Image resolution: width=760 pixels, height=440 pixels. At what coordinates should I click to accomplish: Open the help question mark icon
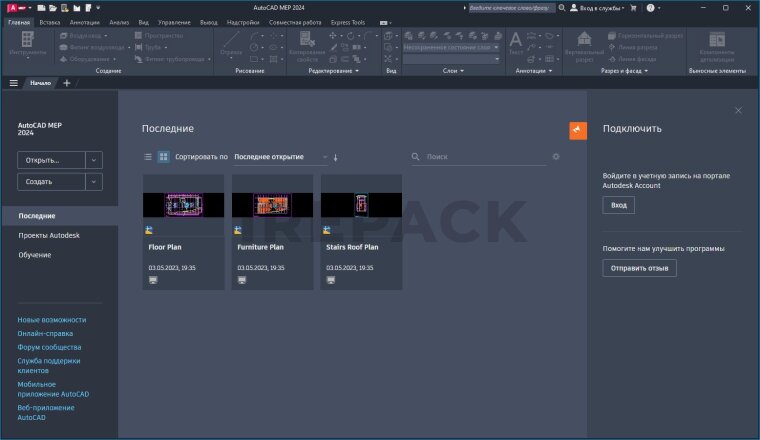(652, 7)
